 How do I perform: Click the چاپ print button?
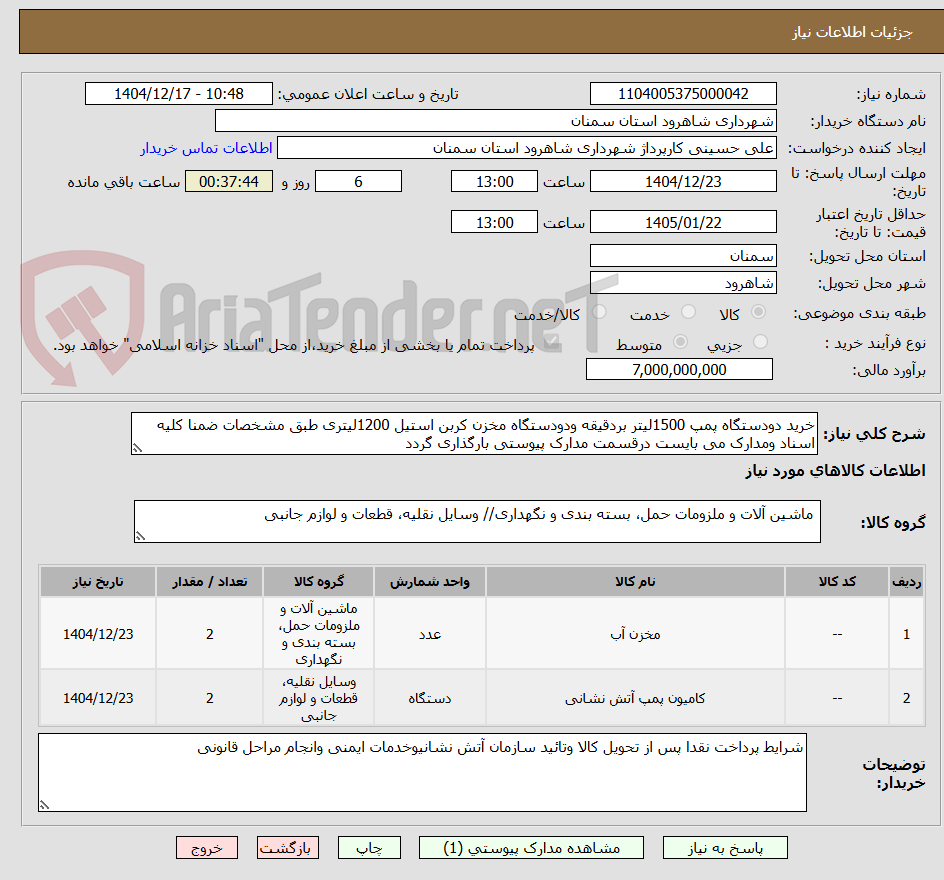[x=369, y=847]
